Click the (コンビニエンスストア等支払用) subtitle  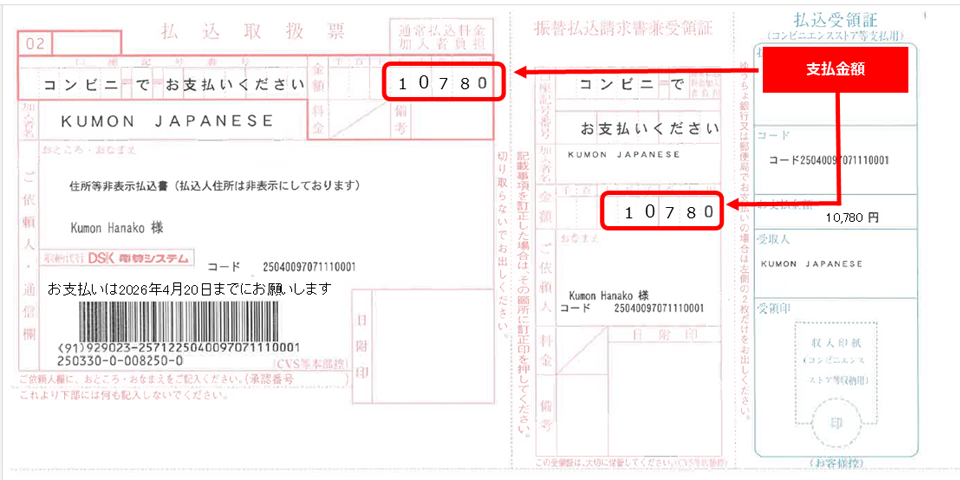(838, 35)
